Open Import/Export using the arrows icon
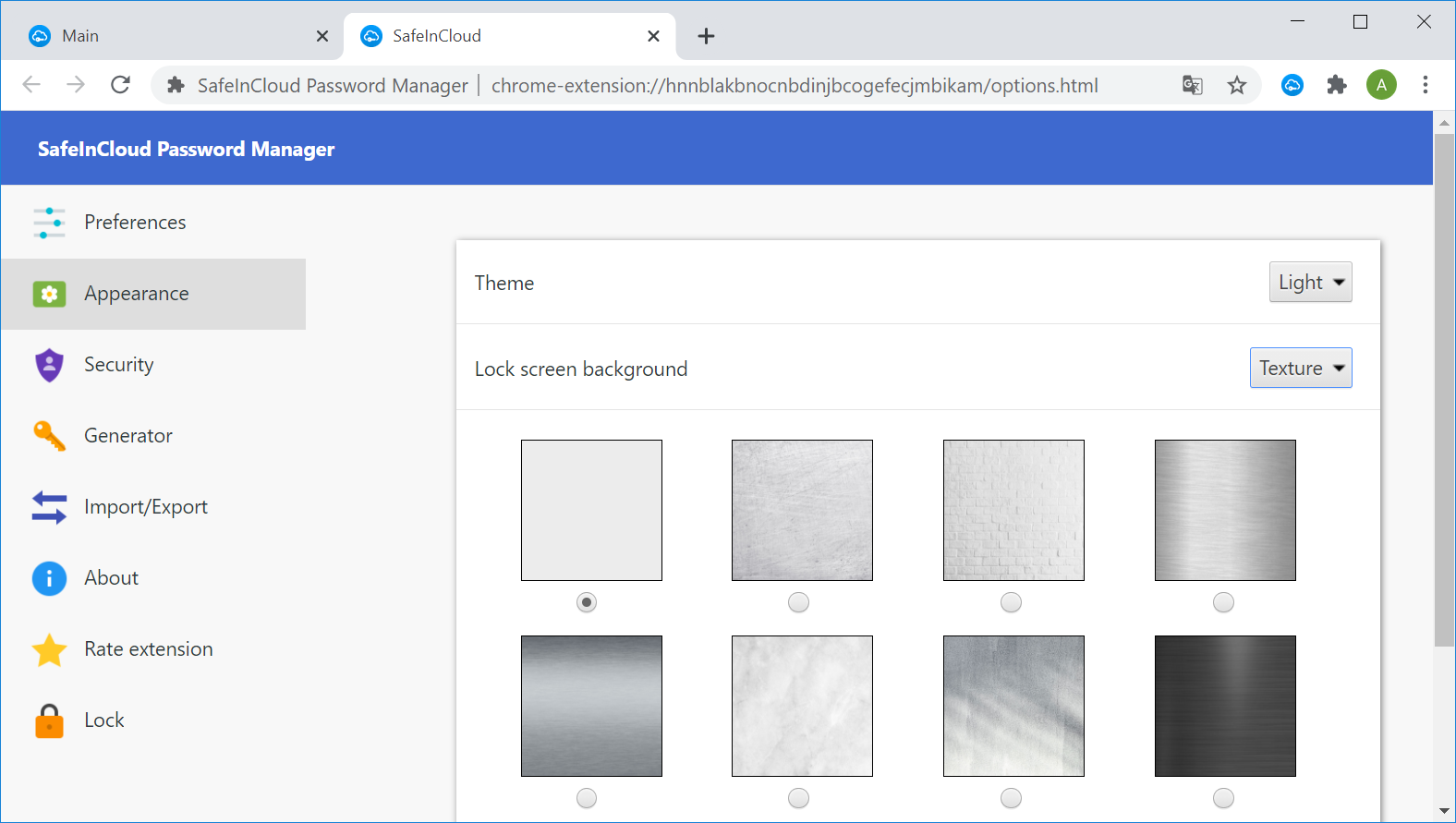The height and width of the screenshot is (823, 1456). click(49, 507)
